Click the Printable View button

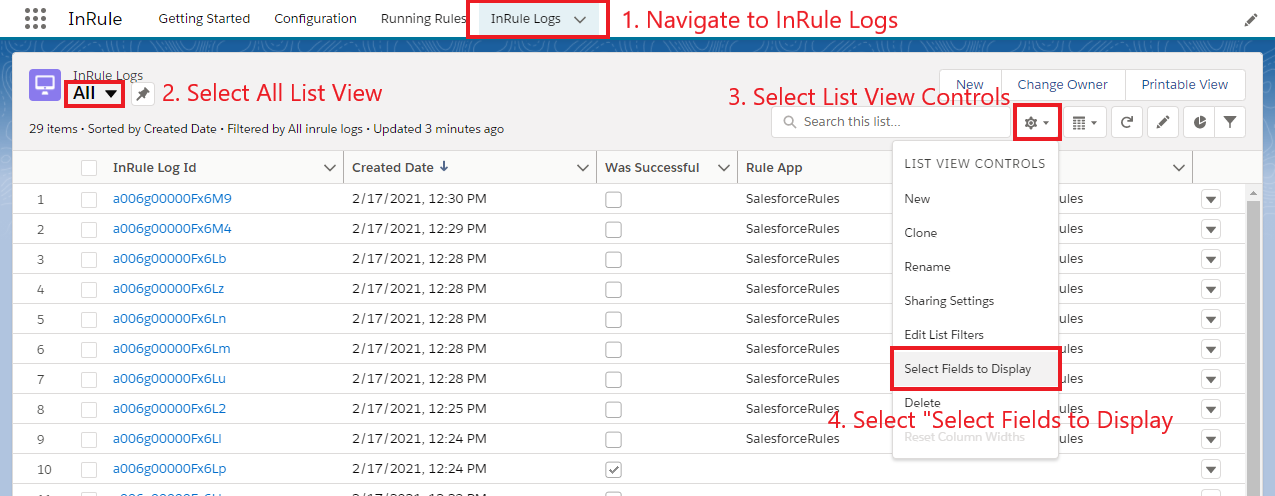(1185, 85)
